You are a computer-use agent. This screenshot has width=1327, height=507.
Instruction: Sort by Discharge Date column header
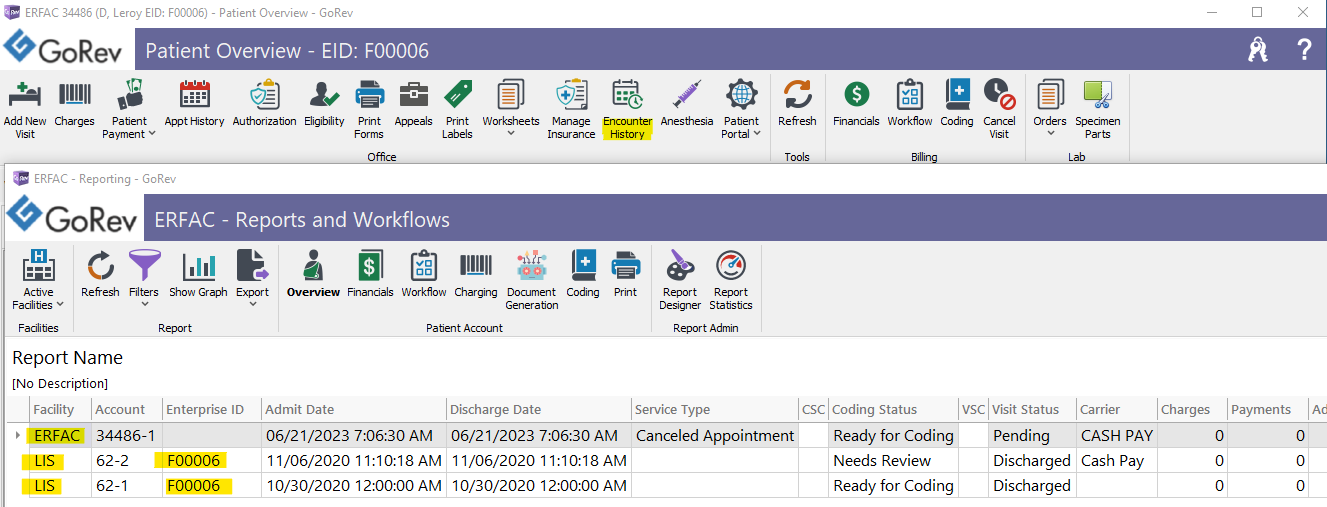pos(538,409)
